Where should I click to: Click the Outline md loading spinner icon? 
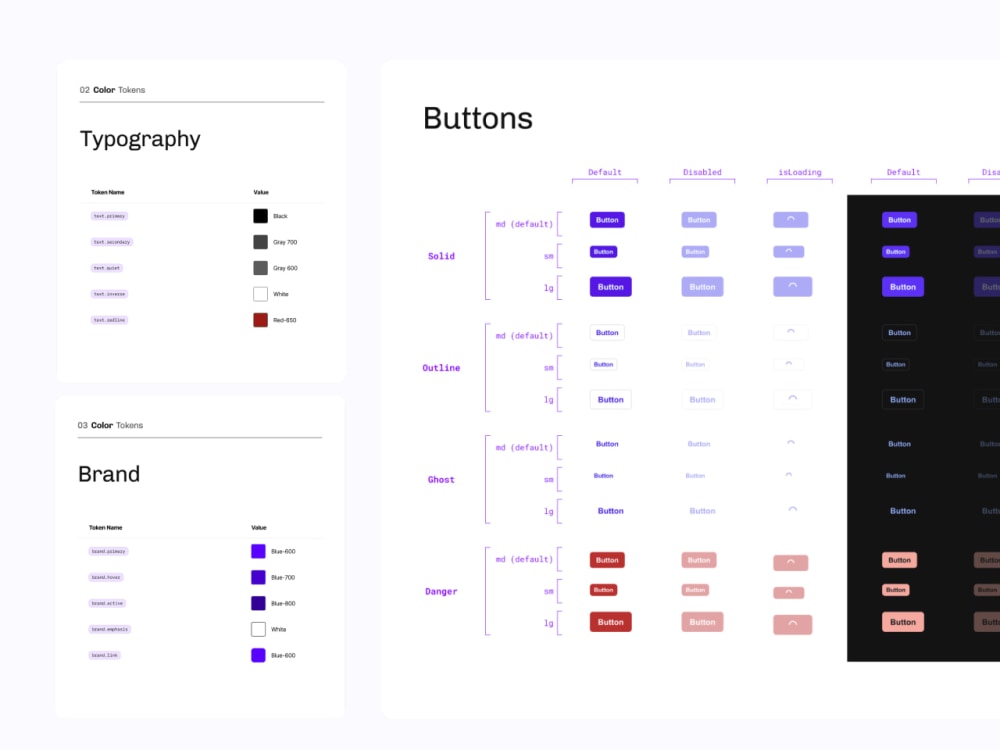click(790, 332)
